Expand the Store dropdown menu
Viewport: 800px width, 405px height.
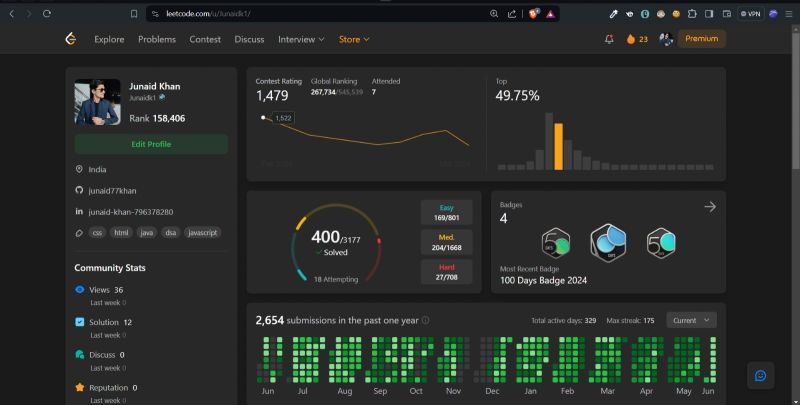354,39
